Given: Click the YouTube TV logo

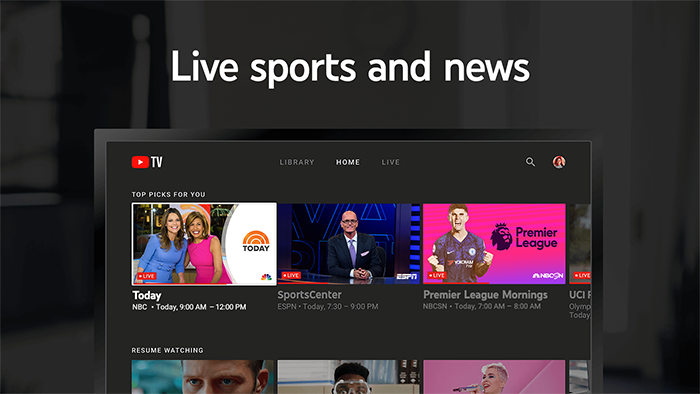Looking at the screenshot, I should coord(147,162).
